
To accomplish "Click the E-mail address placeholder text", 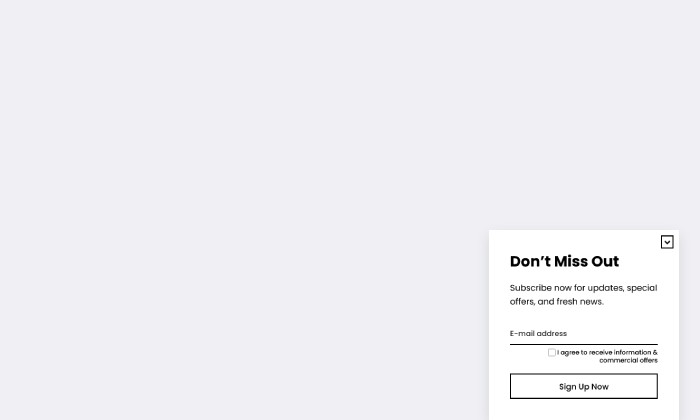I will pyautogui.click(x=538, y=333).
